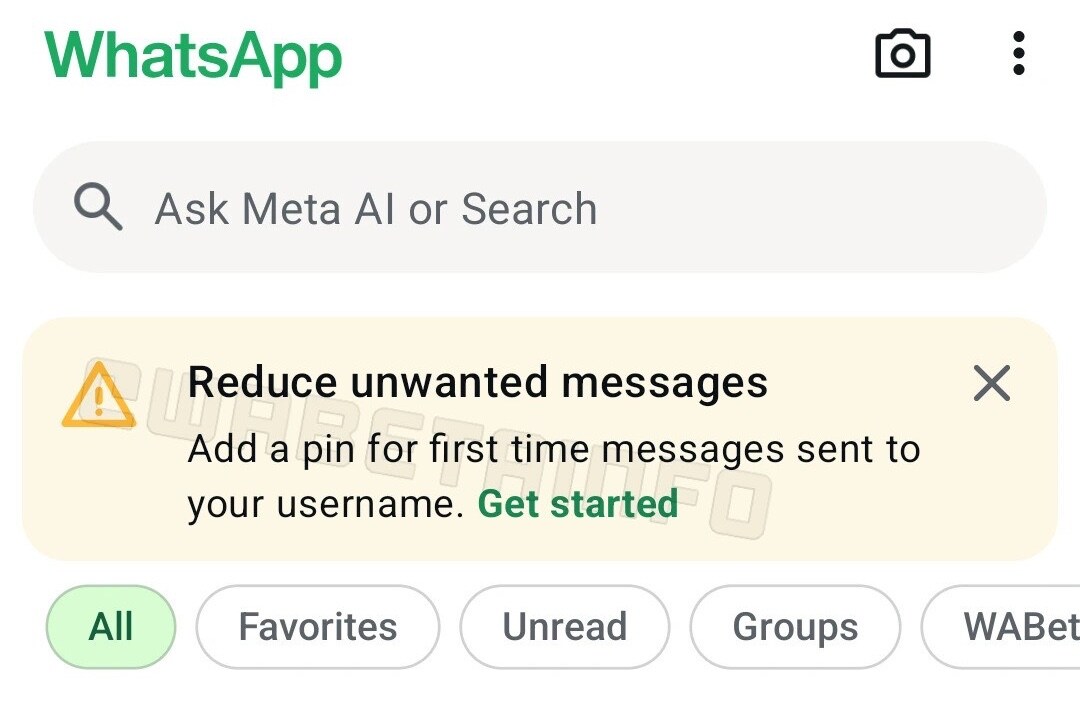Filter chats by Groups
This screenshot has height=713, width=1080.
pyautogui.click(x=795, y=627)
